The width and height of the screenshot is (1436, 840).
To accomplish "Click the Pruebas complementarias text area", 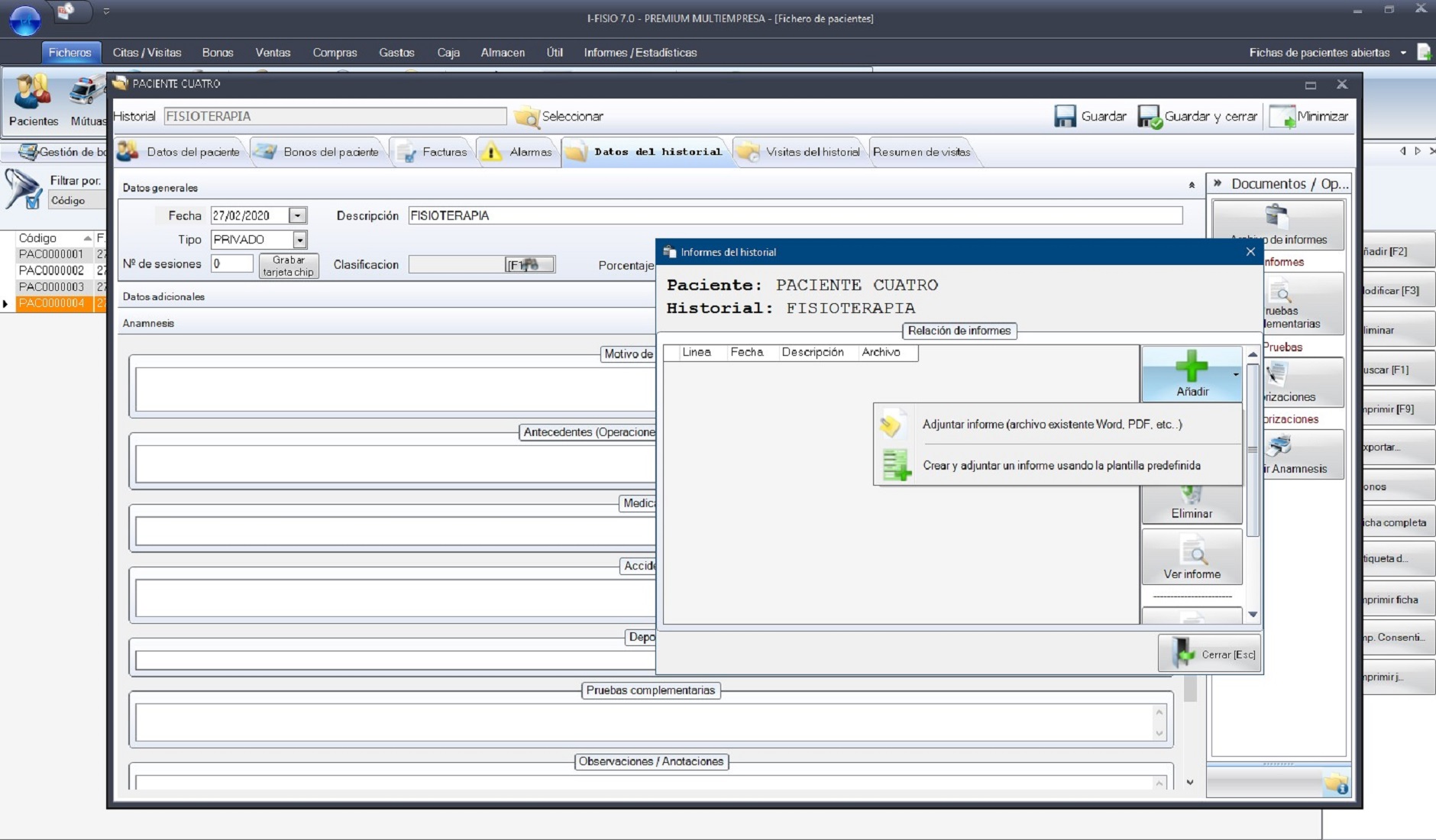I will click(645, 722).
